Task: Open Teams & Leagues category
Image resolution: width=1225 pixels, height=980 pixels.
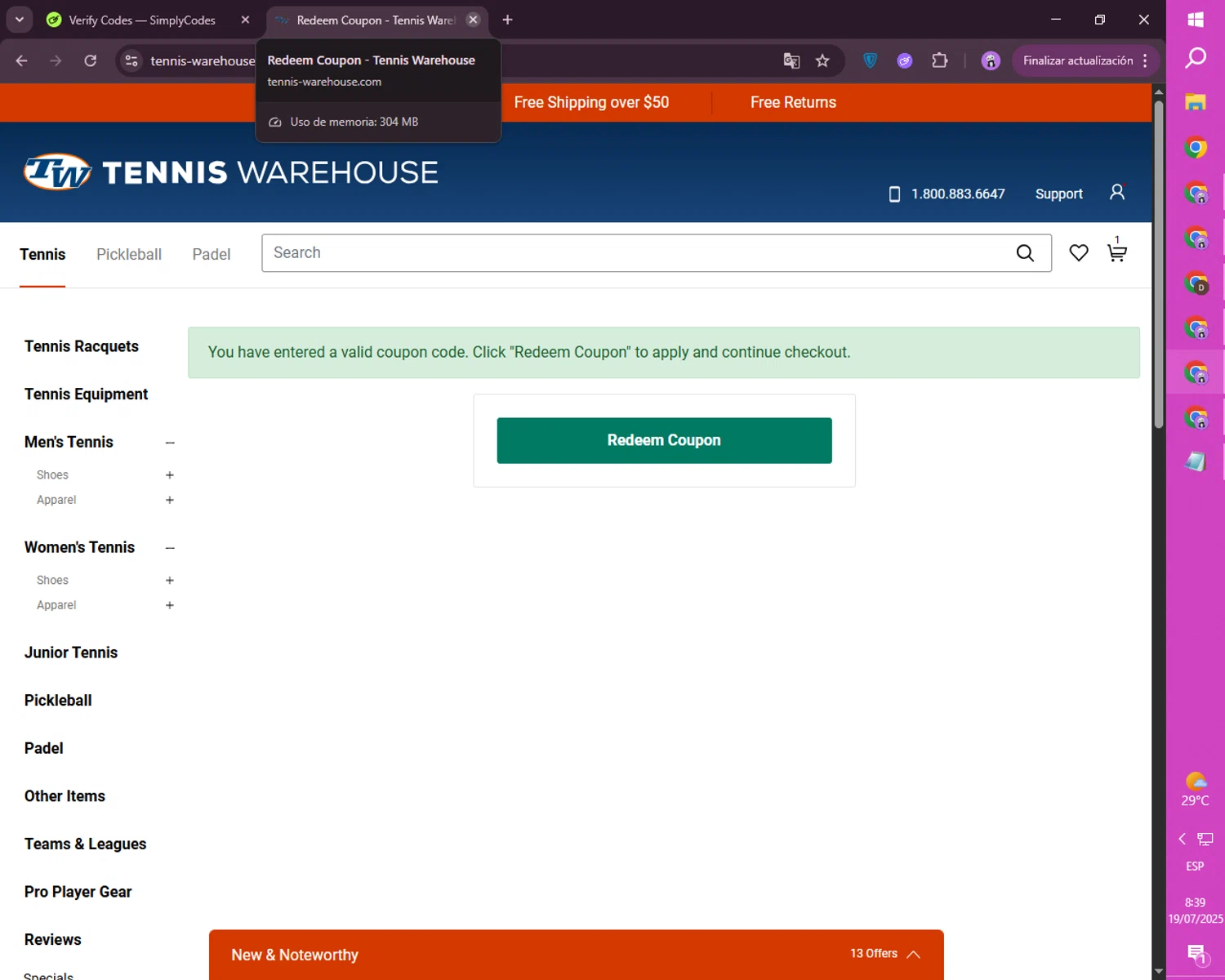Action: (x=85, y=844)
